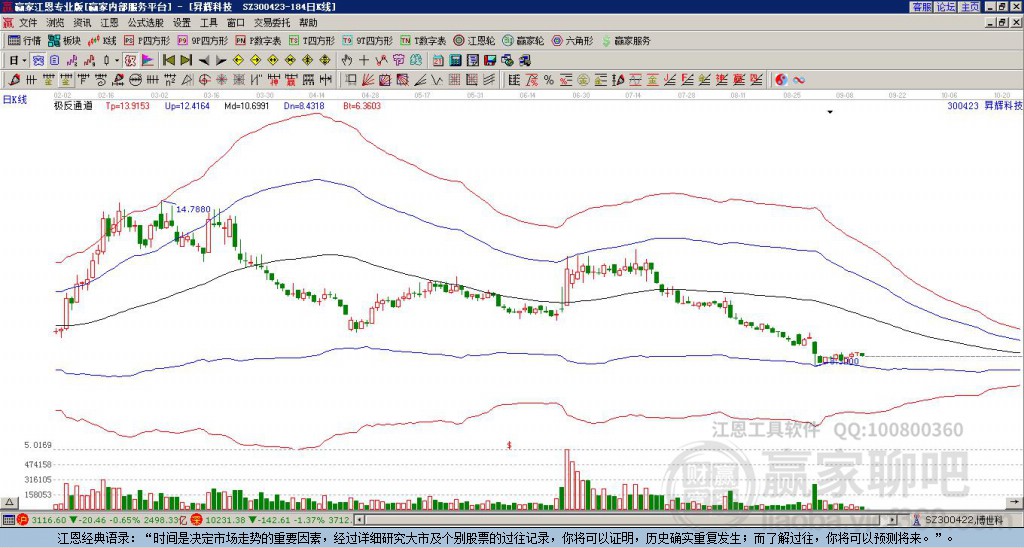The height and width of the screenshot is (548, 1024).
Task: Select the hand pan tool
Action: coord(346,60)
